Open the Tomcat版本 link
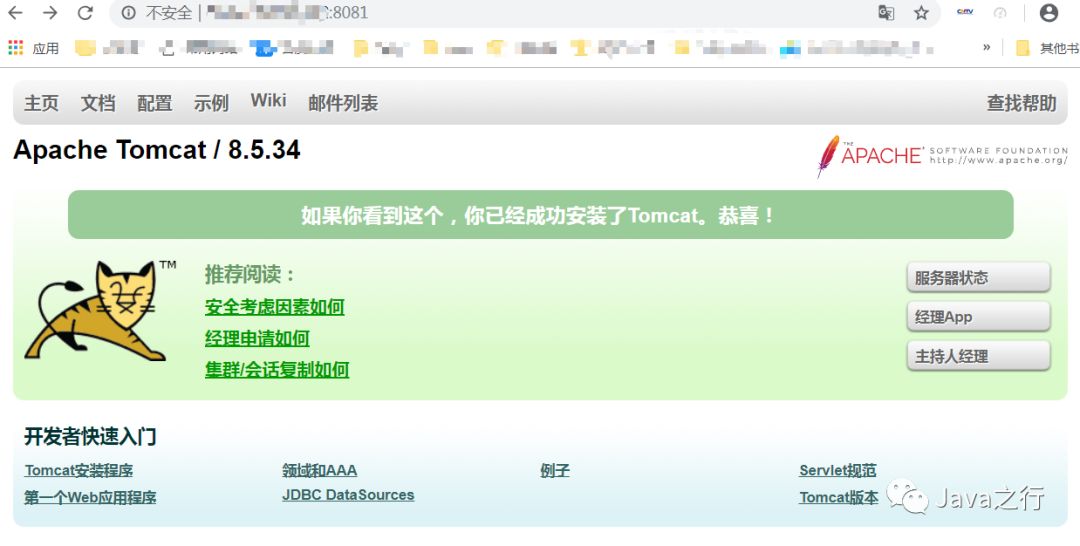1080x546 pixels. pyautogui.click(x=839, y=497)
